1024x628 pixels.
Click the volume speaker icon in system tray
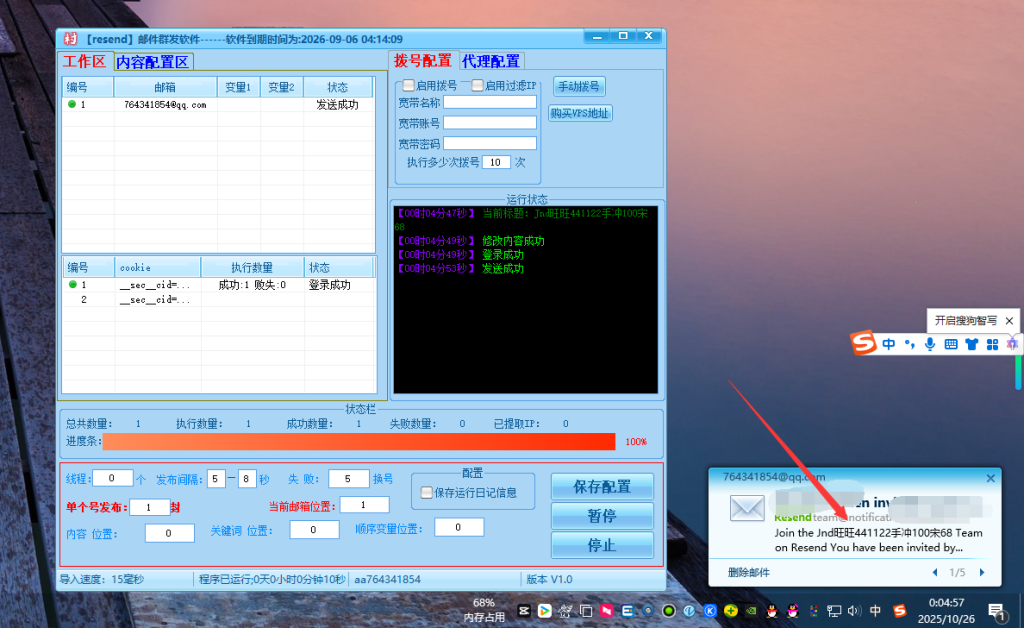pos(854,610)
